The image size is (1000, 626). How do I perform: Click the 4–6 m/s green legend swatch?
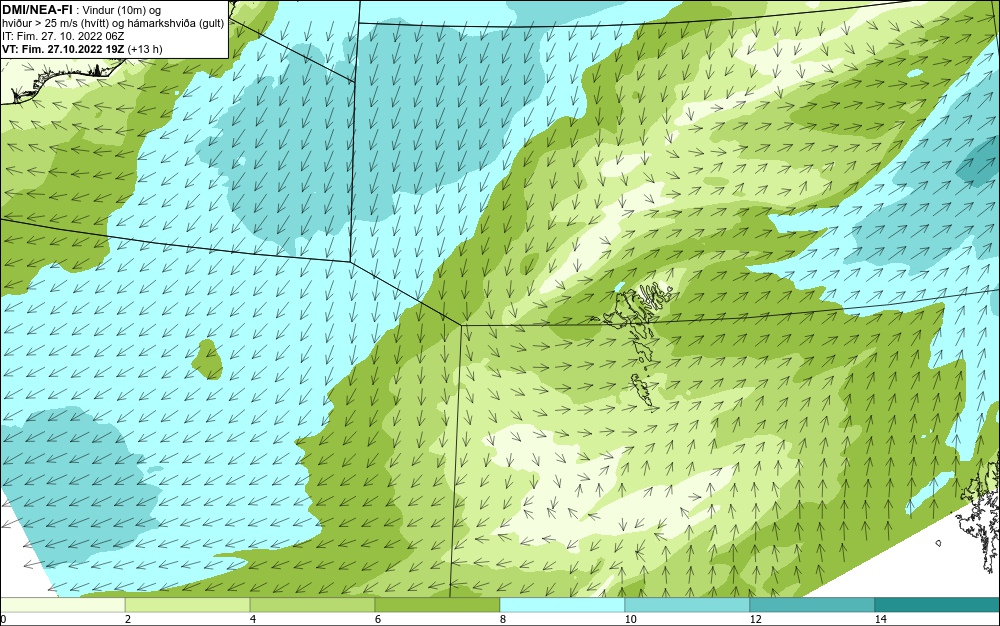(312, 605)
